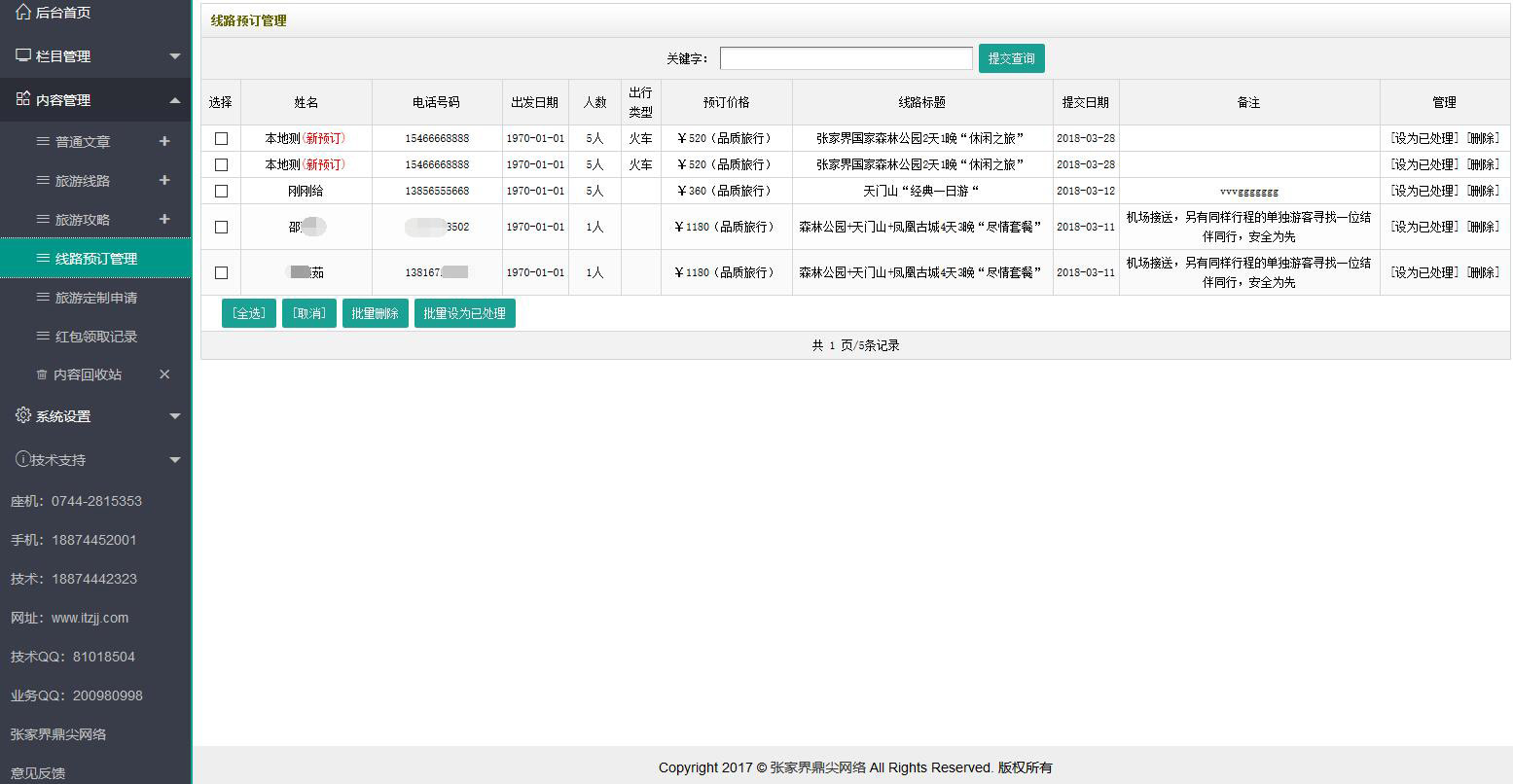This screenshot has height=784, width=1513.
Task: Click the 13856555668 phone number cell
Action: 437,191
